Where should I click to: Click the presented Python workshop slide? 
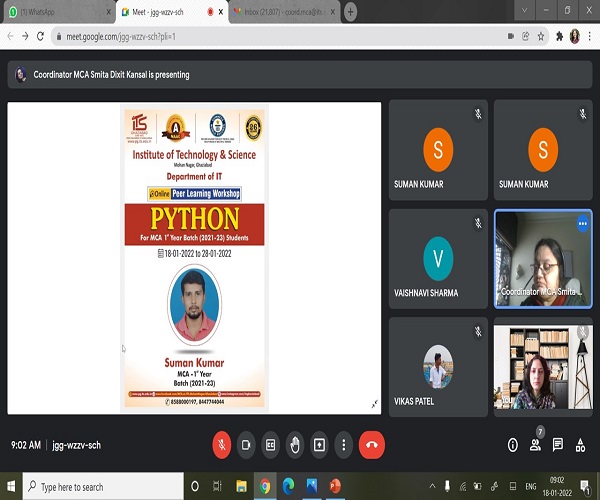click(x=194, y=258)
